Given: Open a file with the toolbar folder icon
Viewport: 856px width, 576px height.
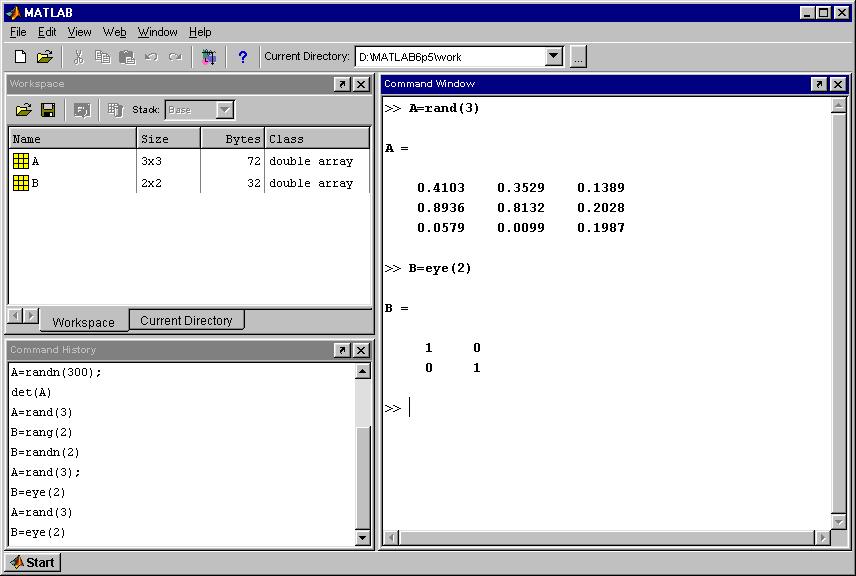Looking at the screenshot, I should 45,57.
